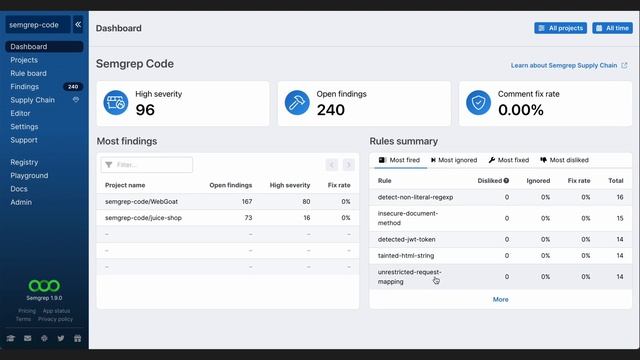
Task: Switch to Most fixed tab
Action: pyautogui.click(x=509, y=160)
